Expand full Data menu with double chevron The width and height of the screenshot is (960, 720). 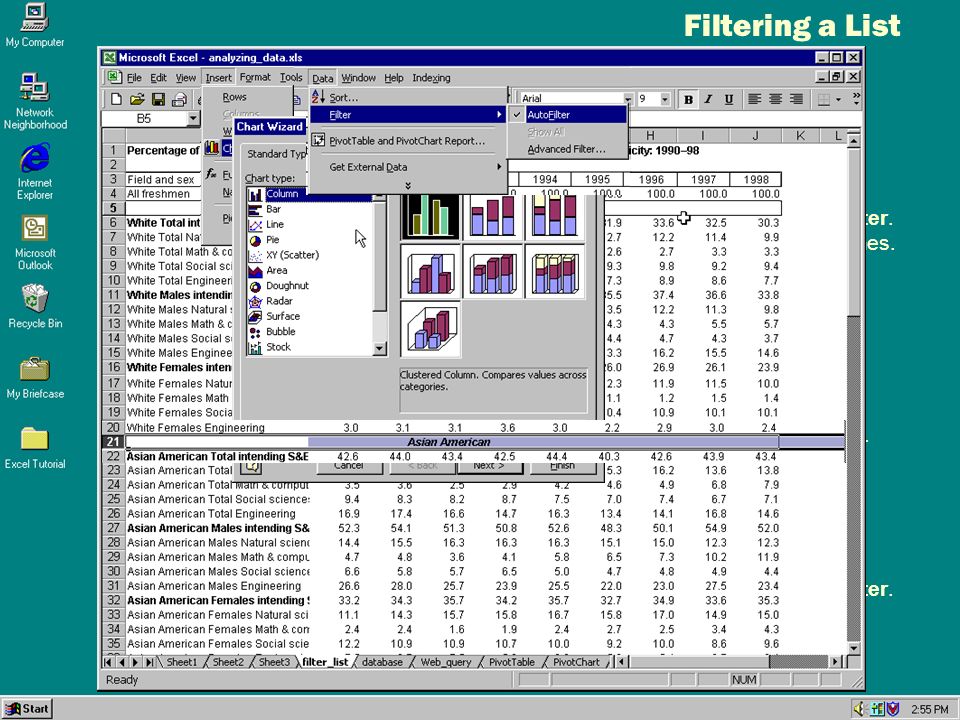click(x=408, y=186)
